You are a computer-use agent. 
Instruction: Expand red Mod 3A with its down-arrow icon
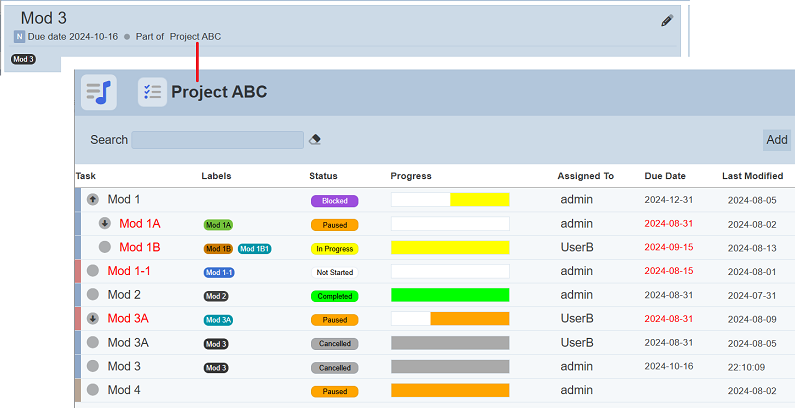tap(93, 319)
